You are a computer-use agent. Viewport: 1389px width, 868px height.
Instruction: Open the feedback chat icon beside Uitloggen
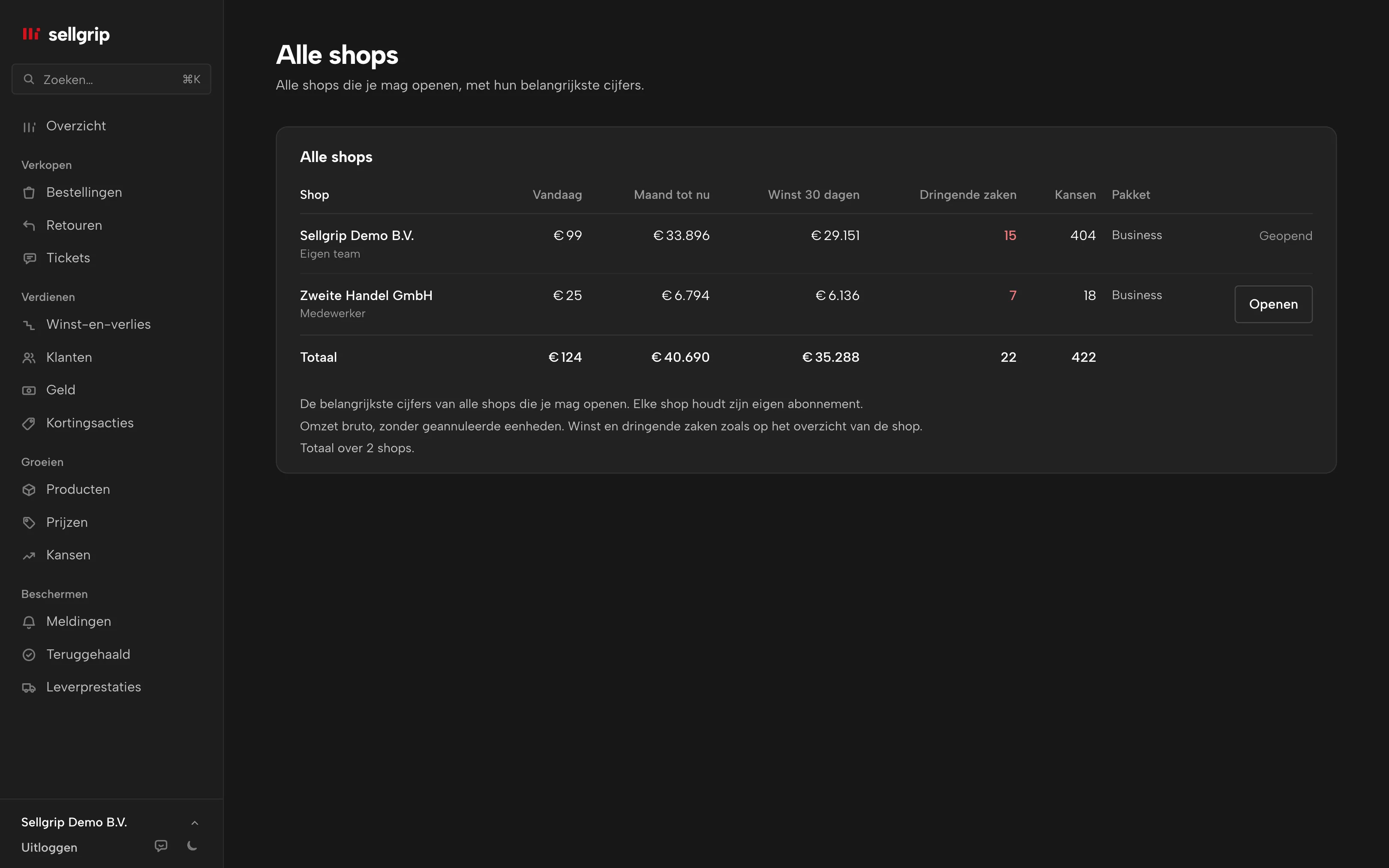161,846
